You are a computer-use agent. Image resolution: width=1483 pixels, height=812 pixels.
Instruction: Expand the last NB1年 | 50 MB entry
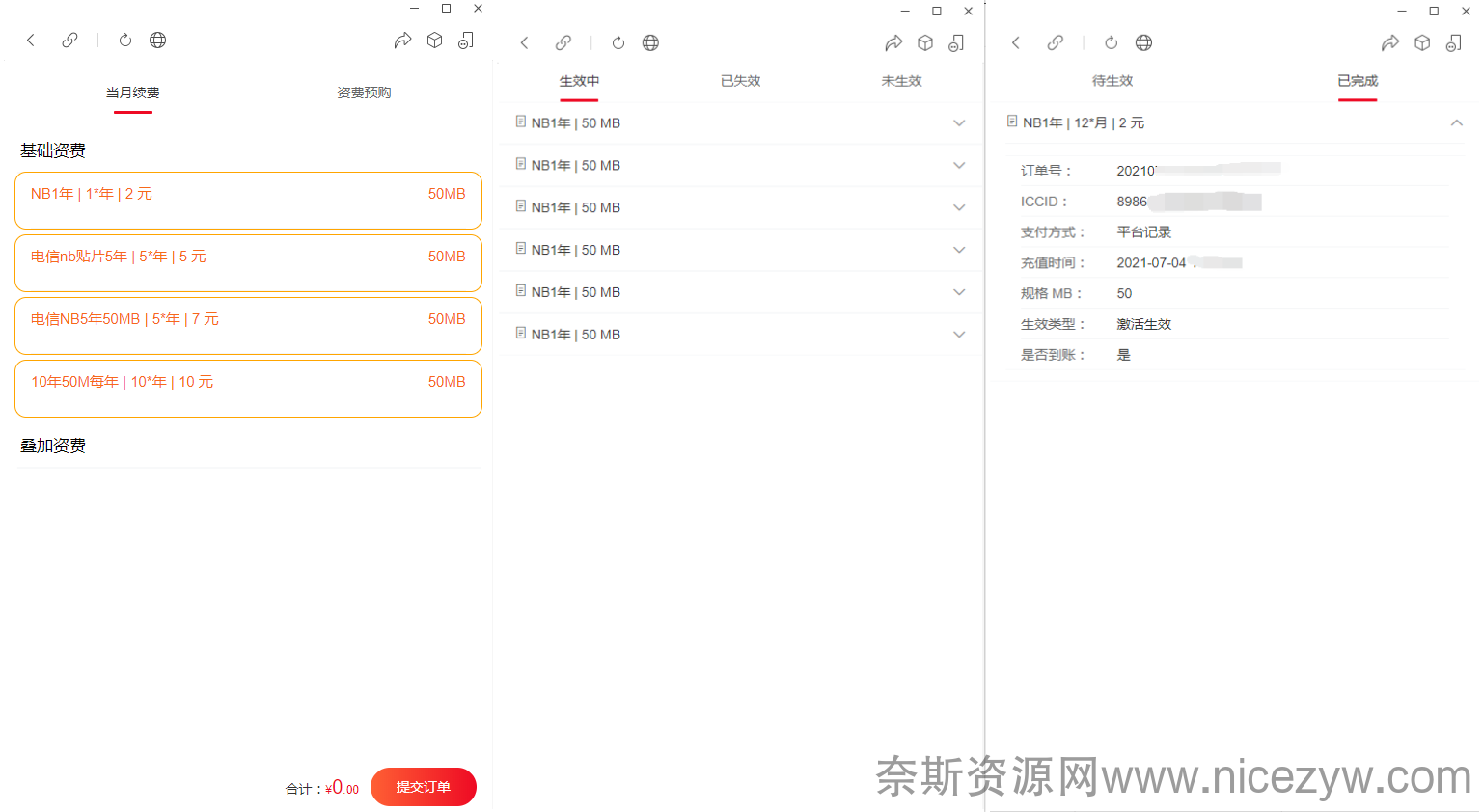(x=959, y=335)
